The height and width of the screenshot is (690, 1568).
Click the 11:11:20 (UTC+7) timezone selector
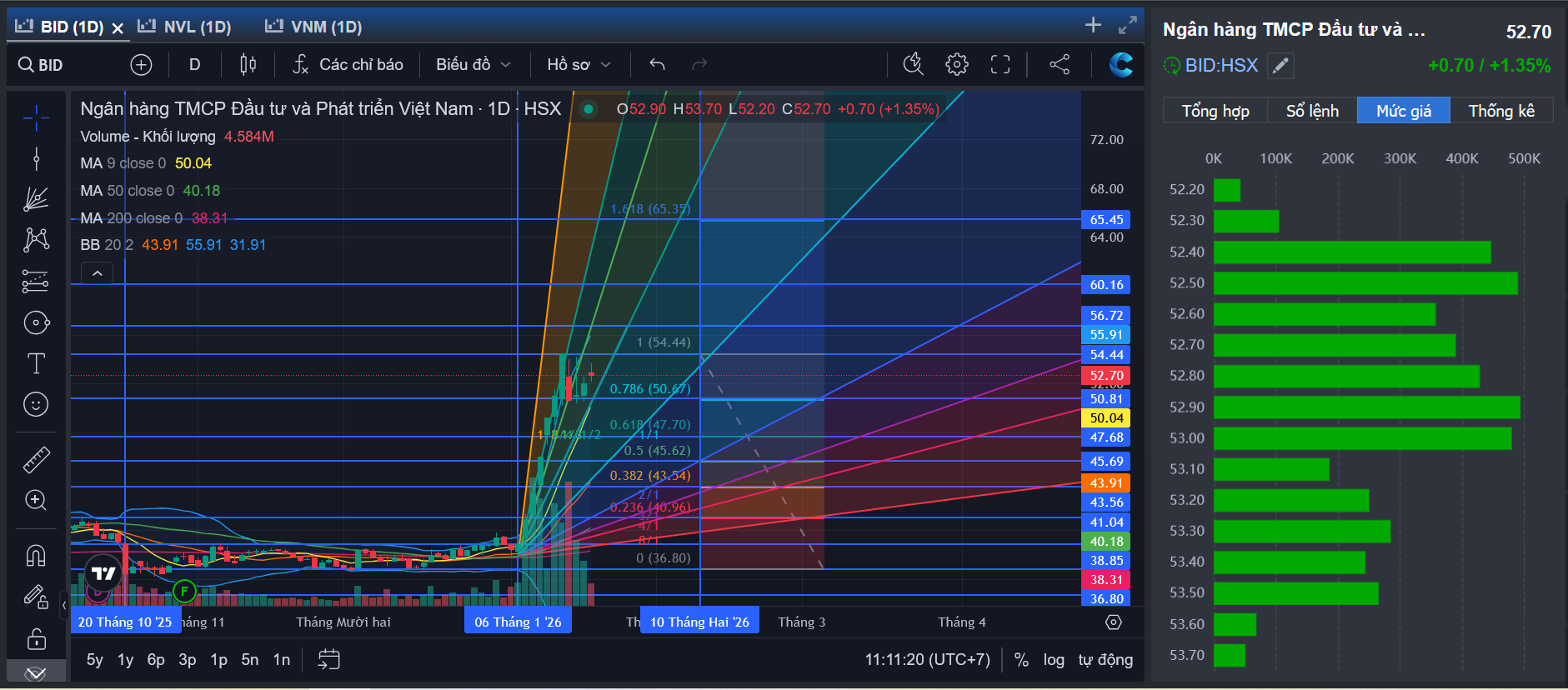pos(927,660)
